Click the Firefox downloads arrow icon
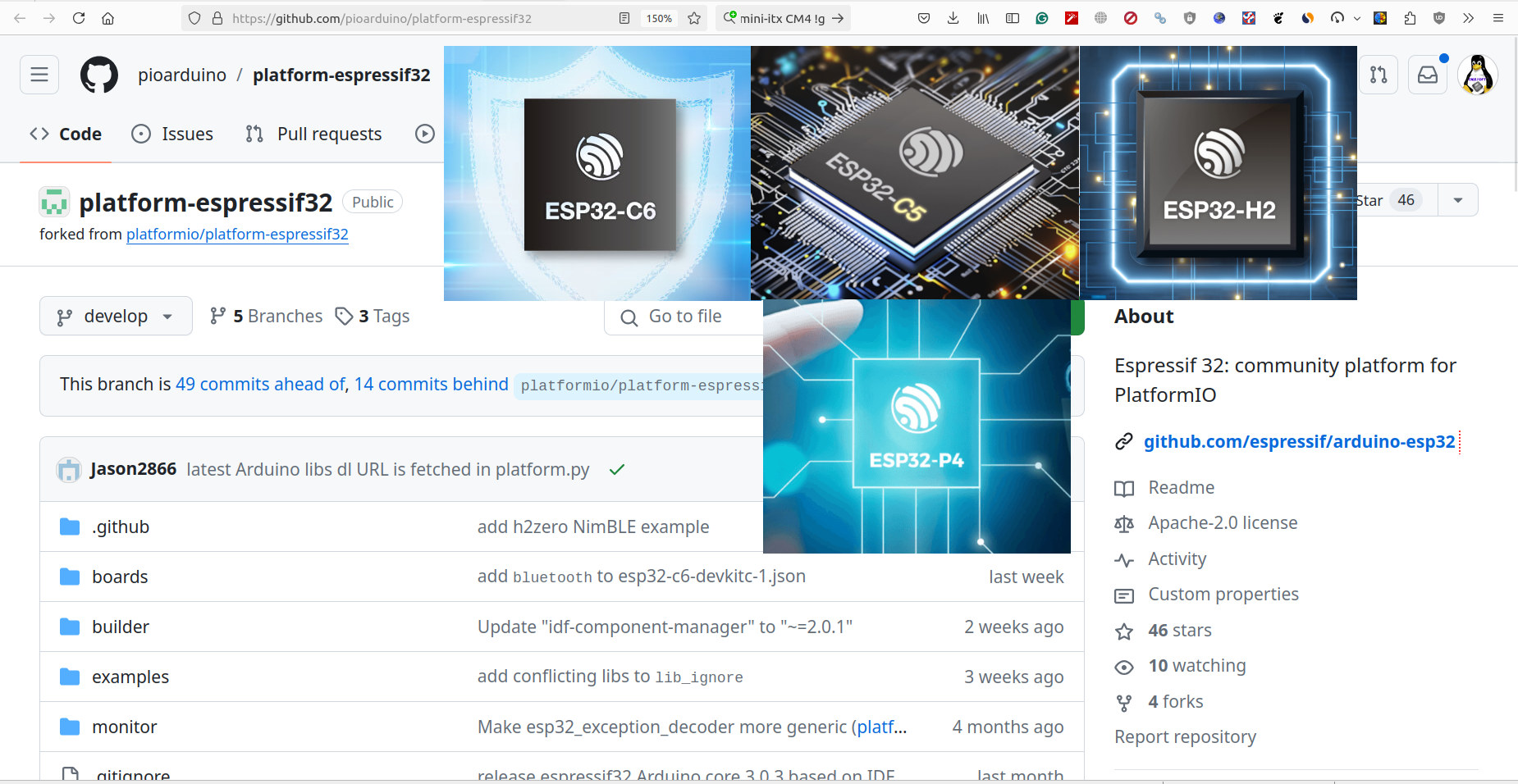The image size is (1518, 784). [953, 18]
